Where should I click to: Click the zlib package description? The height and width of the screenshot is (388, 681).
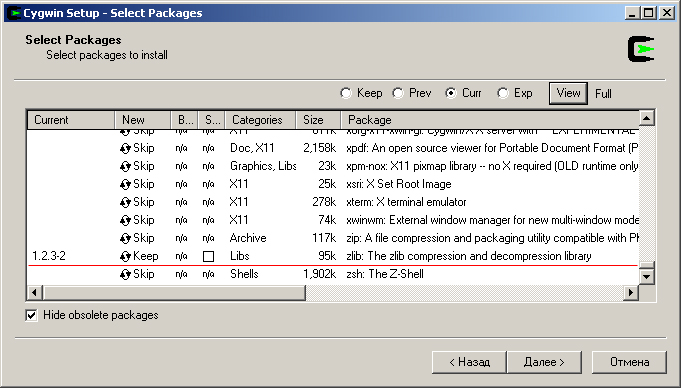pos(469,256)
